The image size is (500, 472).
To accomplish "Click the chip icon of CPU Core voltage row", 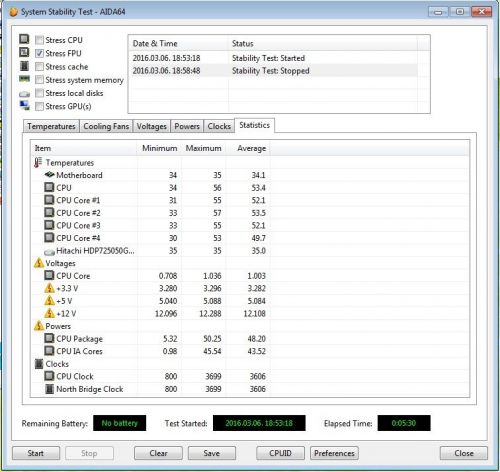I will click(49, 275).
